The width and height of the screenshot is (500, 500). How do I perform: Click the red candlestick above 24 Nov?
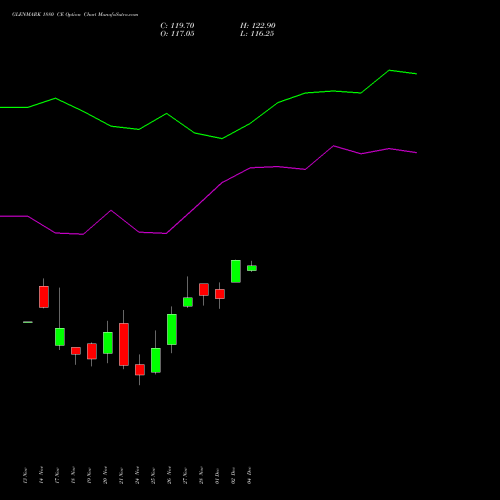140,370
